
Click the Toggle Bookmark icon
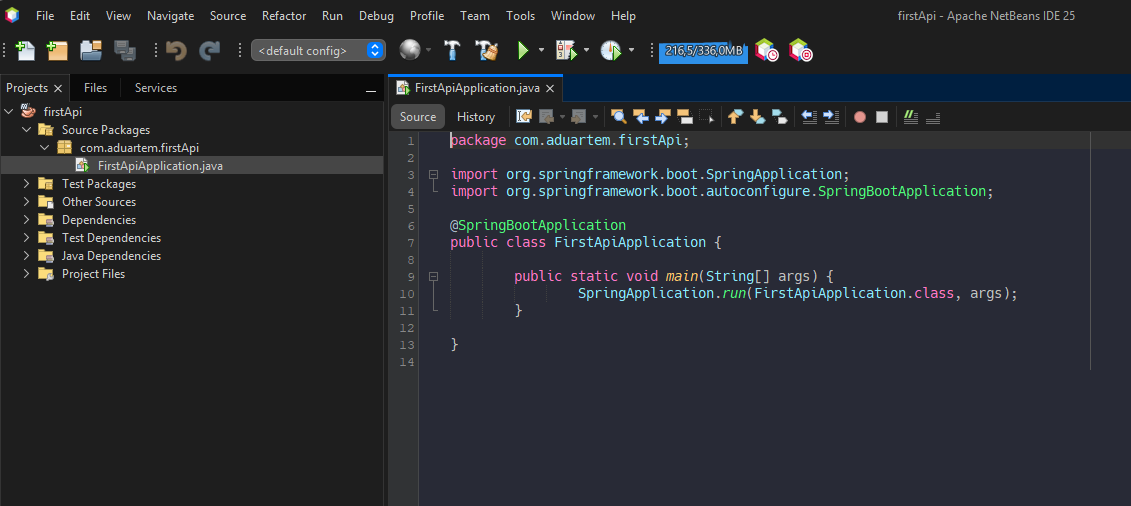click(x=780, y=117)
